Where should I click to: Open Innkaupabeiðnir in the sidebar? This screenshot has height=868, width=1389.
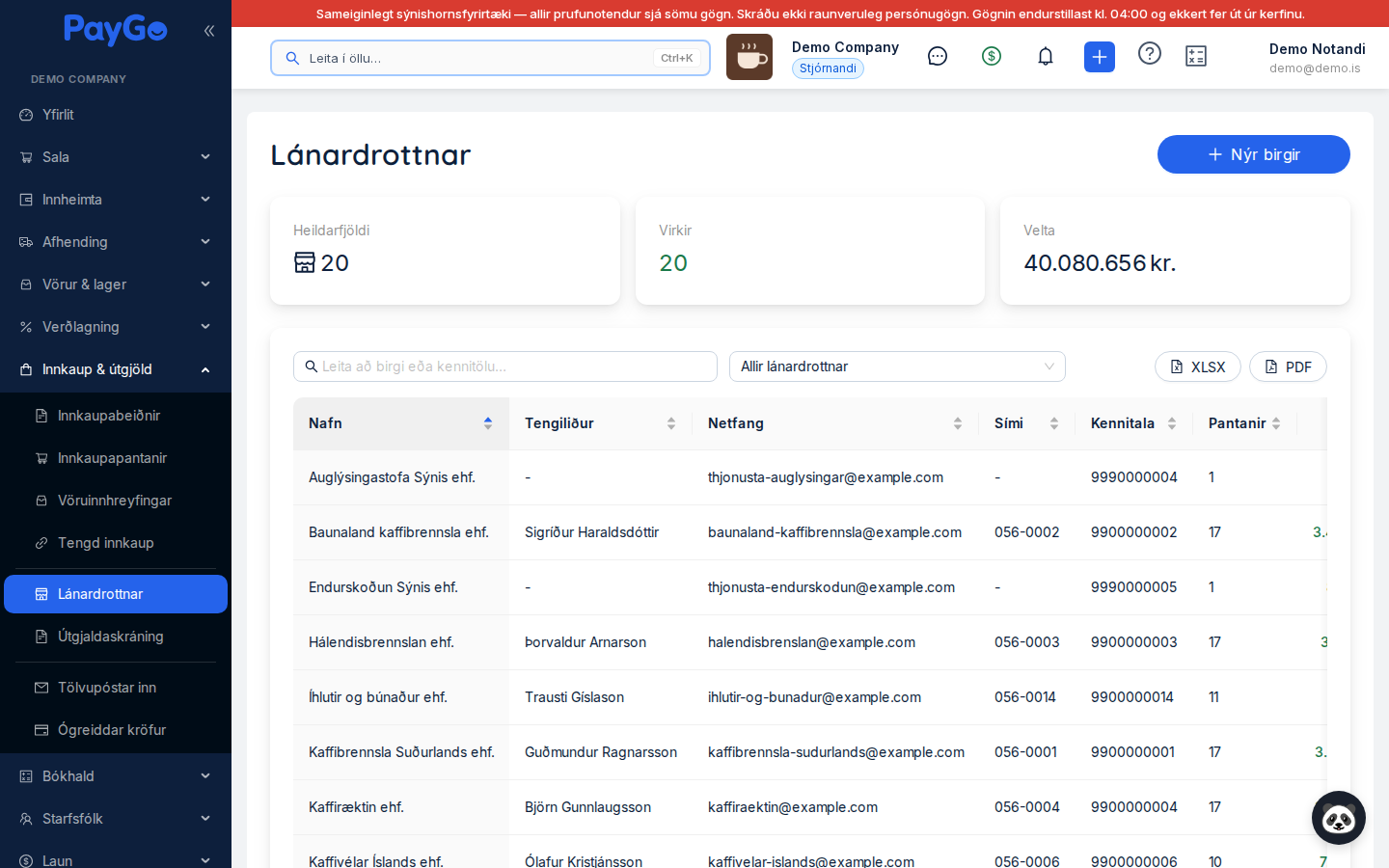116,416
